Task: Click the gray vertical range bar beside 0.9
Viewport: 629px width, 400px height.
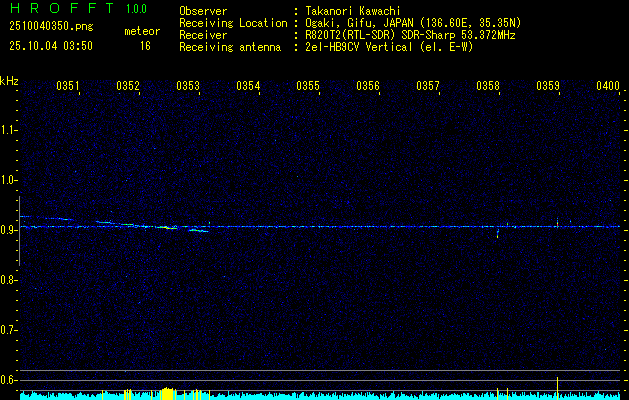Action: click(19, 231)
